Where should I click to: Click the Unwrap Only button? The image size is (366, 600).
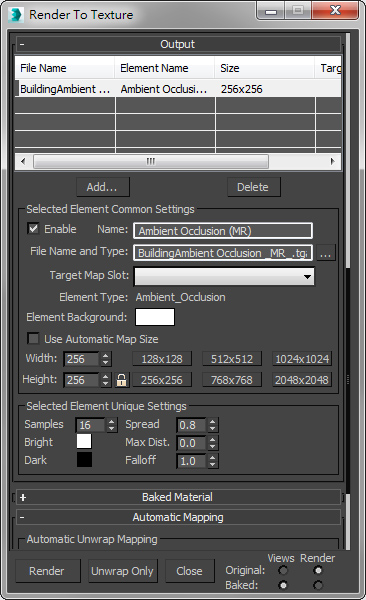pyautogui.click(x=123, y=571)
